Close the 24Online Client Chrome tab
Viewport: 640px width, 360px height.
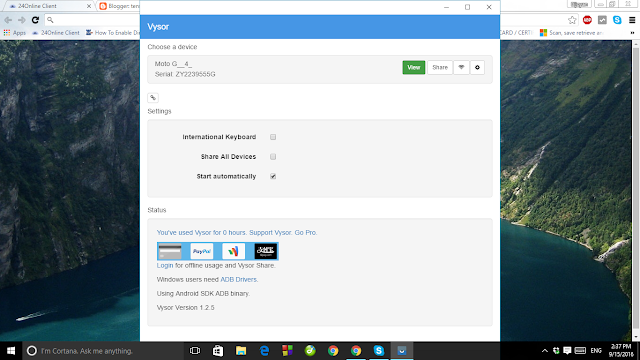tap(89, 6)
